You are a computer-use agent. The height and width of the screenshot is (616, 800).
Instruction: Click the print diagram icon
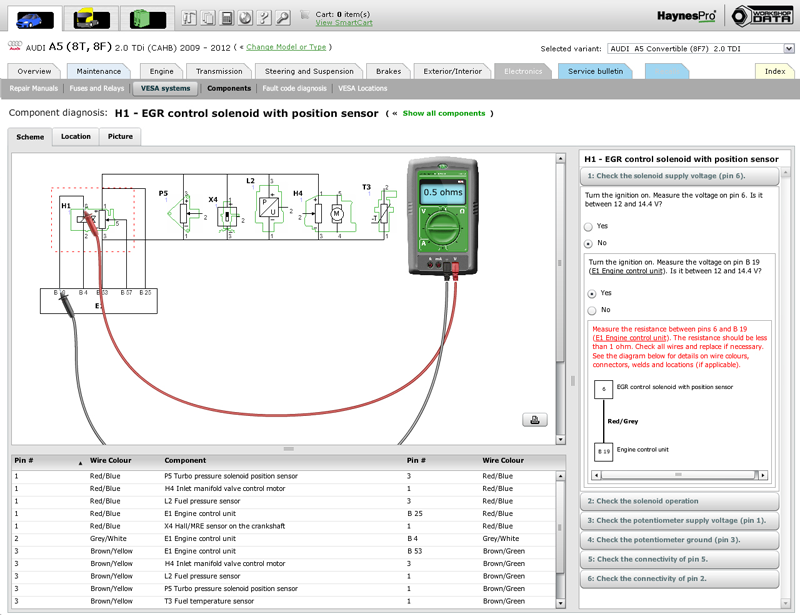click(x=535, y=420)
